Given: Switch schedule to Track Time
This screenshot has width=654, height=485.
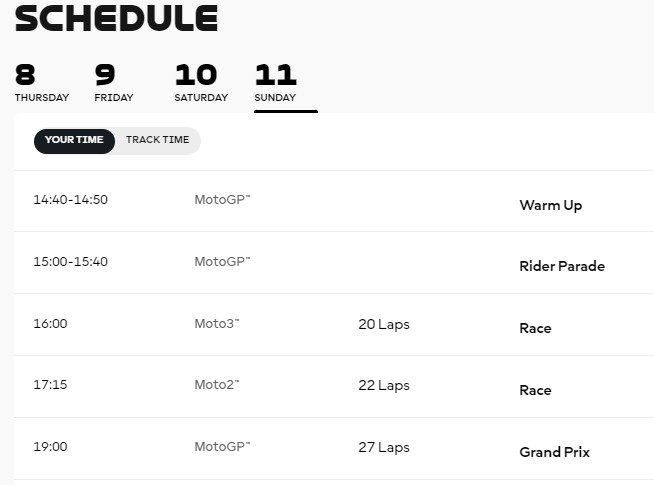Looking at the screenshot, I should (158, 140).
